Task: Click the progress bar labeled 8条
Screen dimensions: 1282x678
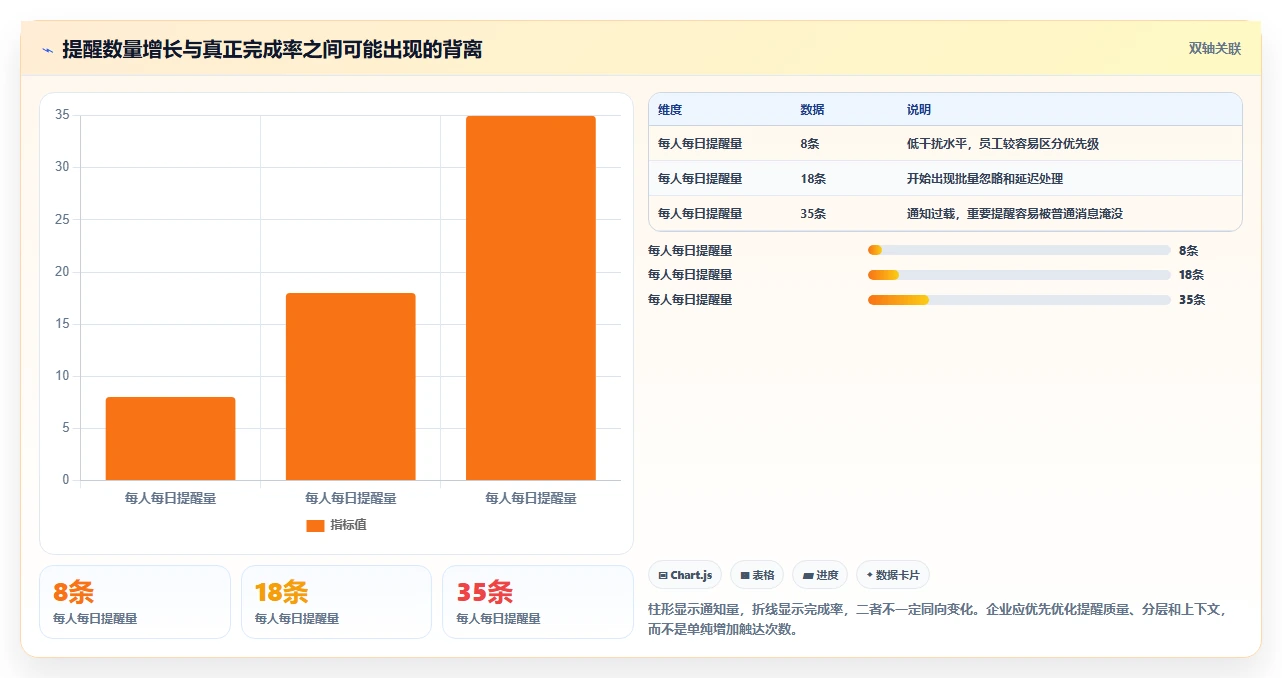Action: point(1019,250)
